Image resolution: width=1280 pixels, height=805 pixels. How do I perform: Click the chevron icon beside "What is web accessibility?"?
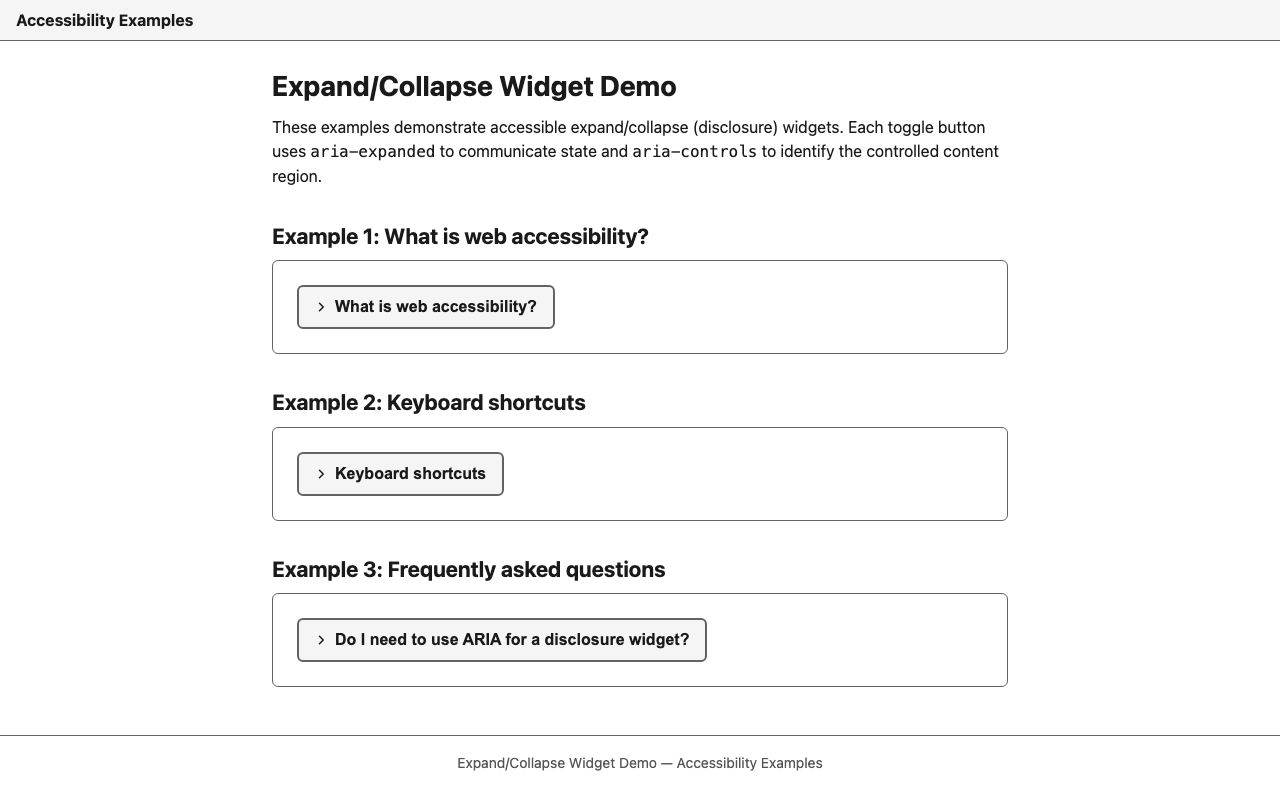pos(321,307)
